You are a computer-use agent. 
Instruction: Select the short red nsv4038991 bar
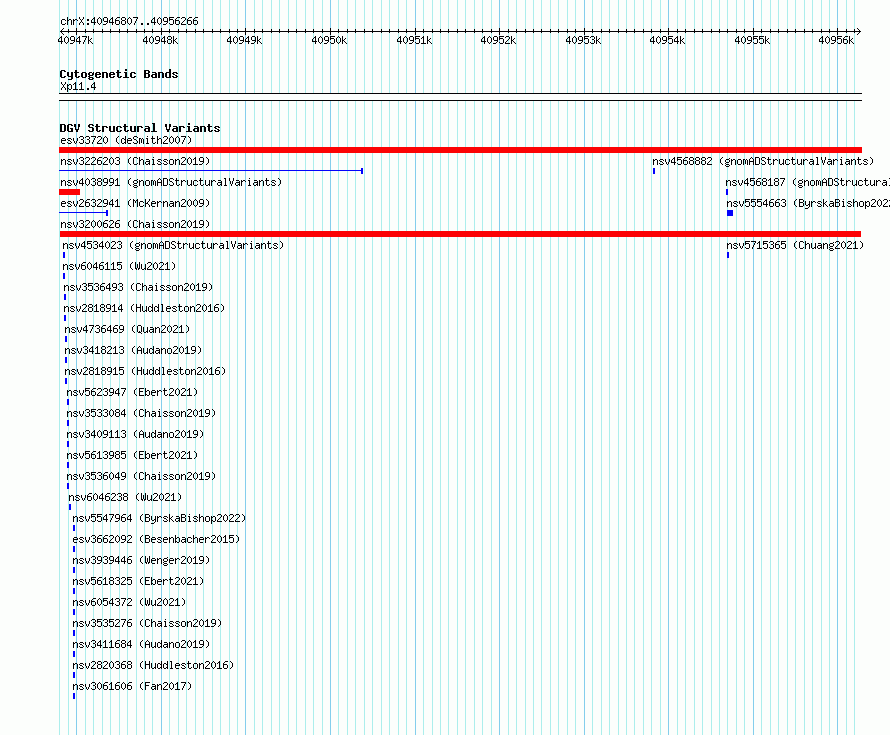click(69, 192)
